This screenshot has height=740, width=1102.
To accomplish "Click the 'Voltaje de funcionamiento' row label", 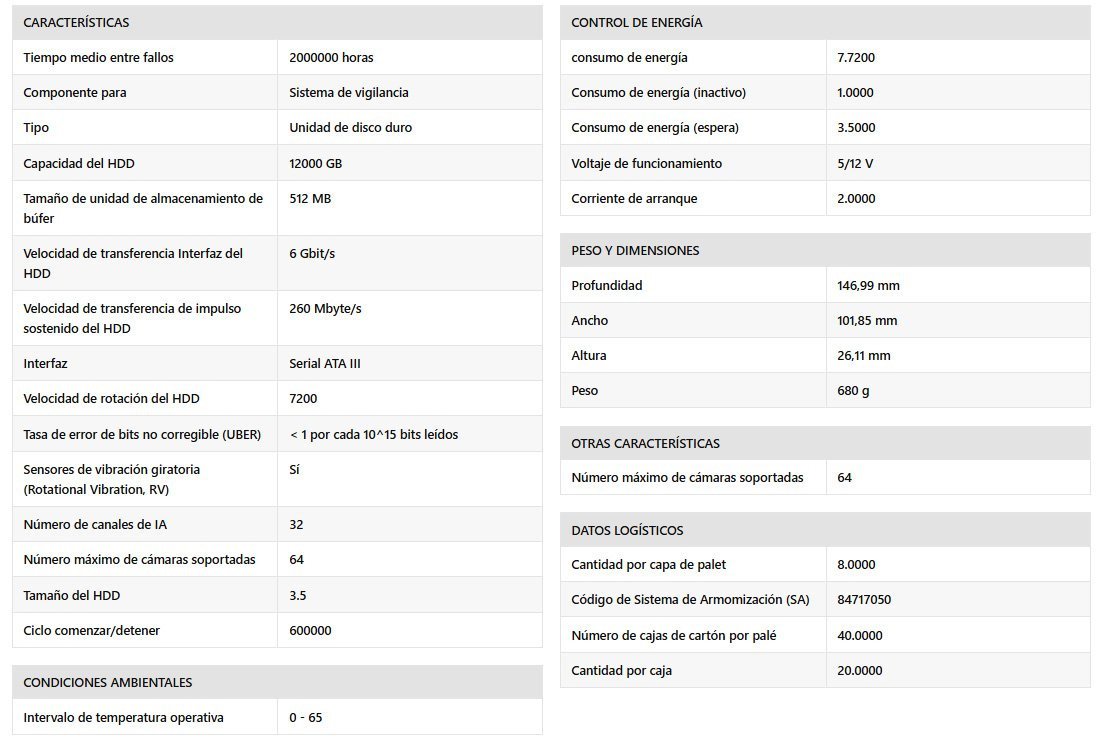I will [646, 163].
